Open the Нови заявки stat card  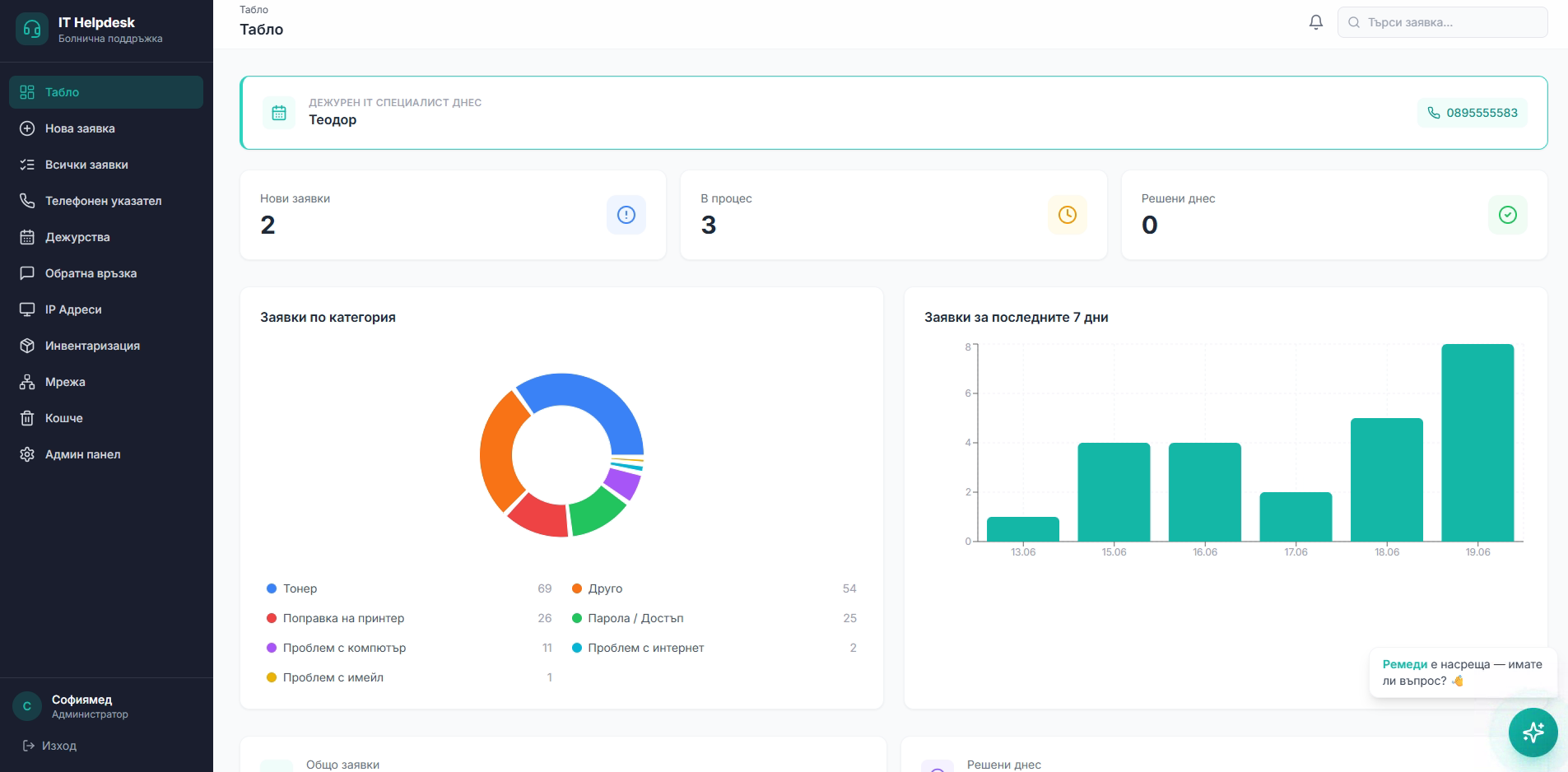pyautogui.click(x=453, y=215)
